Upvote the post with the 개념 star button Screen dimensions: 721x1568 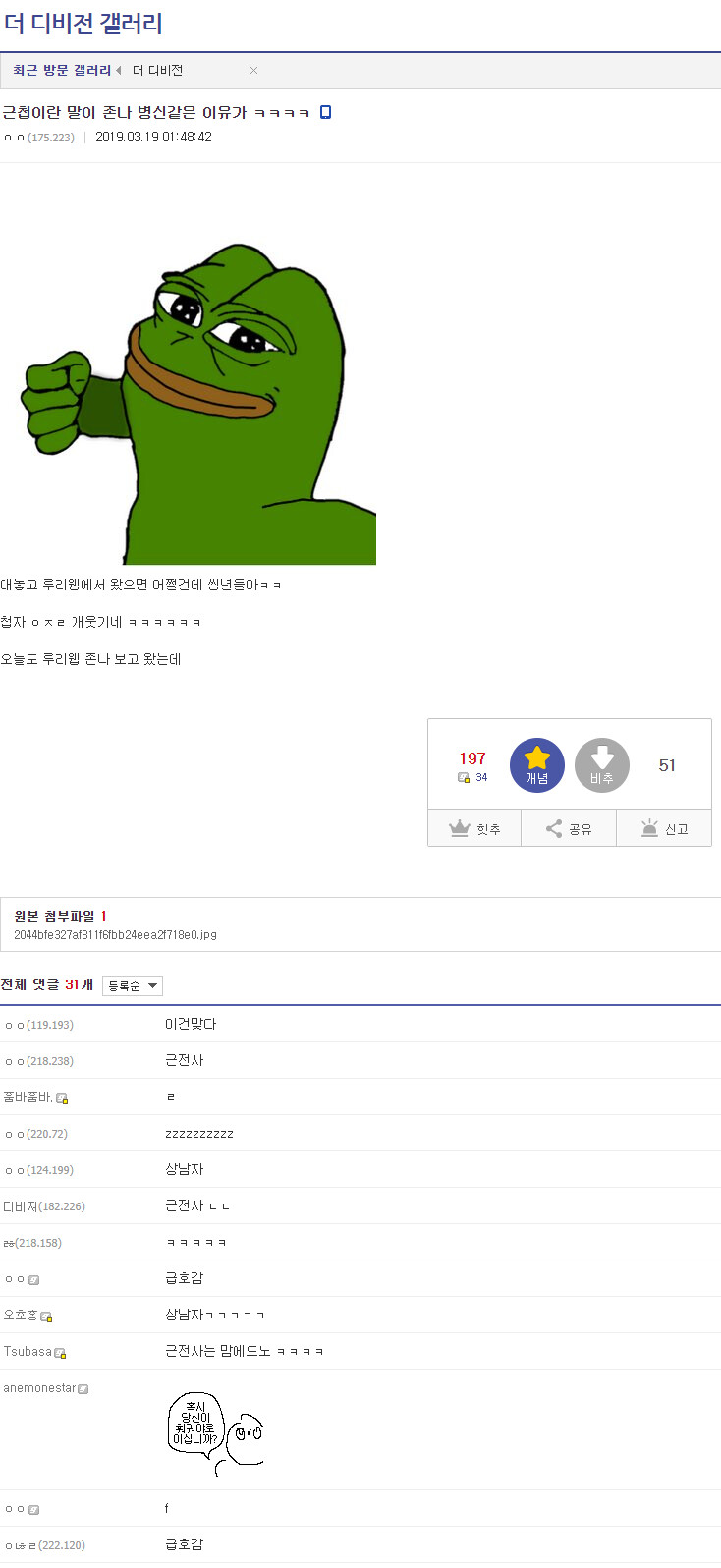[x=537, y=765]
